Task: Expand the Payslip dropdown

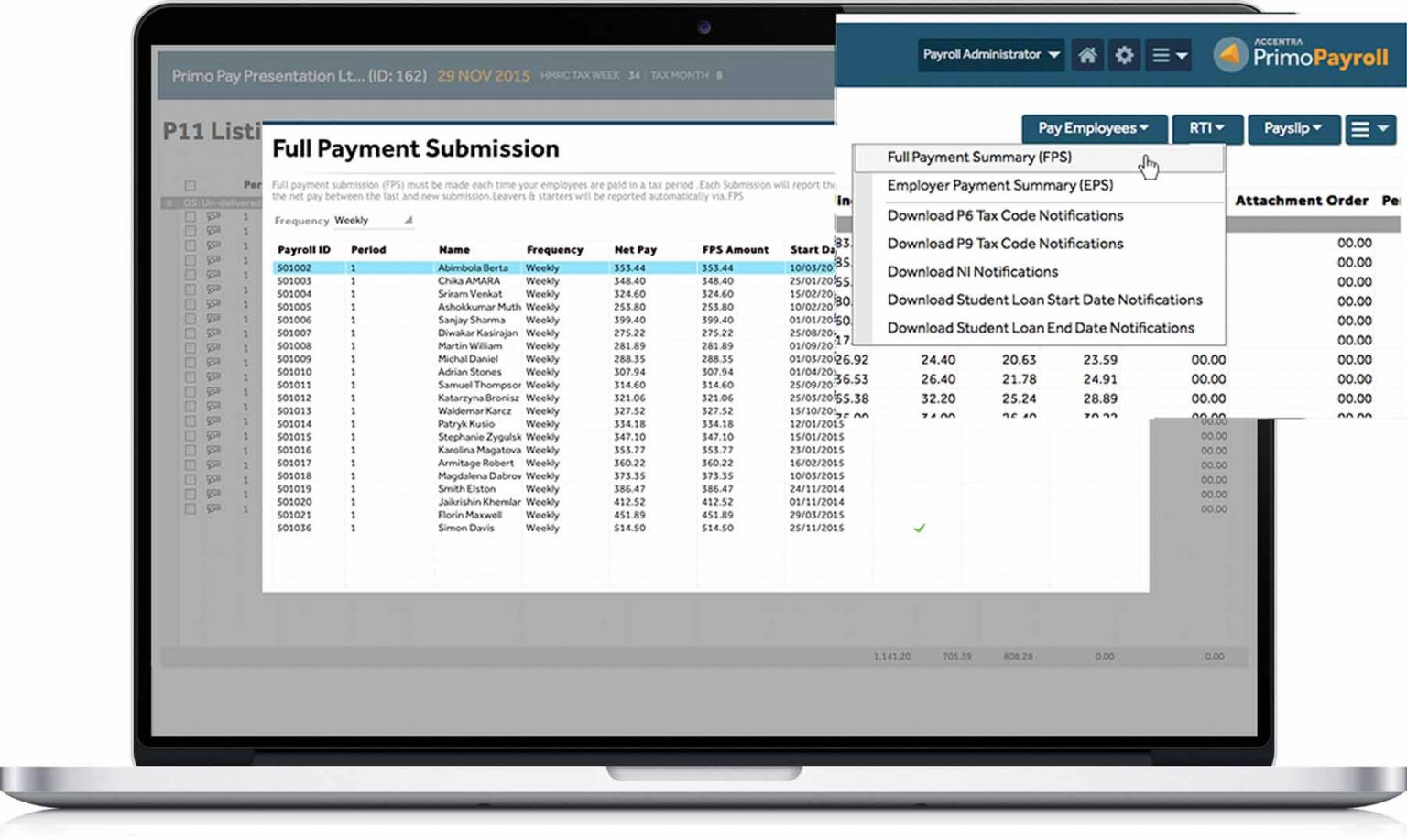Action: tap(1293, 128)
